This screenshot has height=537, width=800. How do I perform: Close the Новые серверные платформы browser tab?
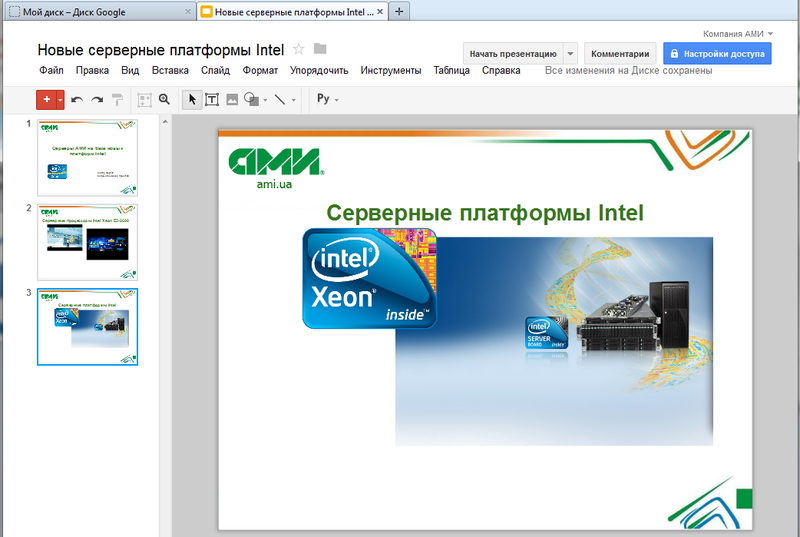point(380,11)
